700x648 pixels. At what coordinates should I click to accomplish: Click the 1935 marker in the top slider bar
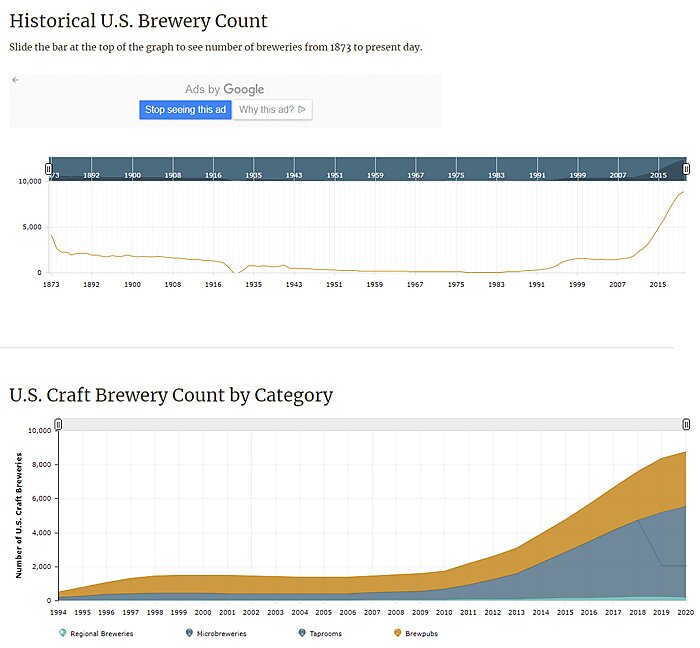point(254,175)
